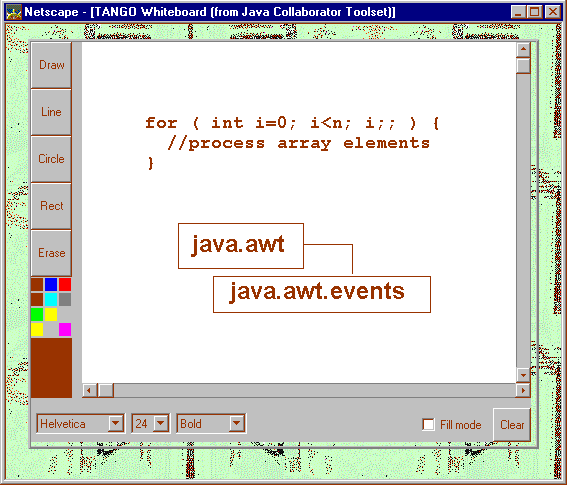Pick the blue color swatch
The width and height of the screenshot is (567, 485).
[51, 284]
